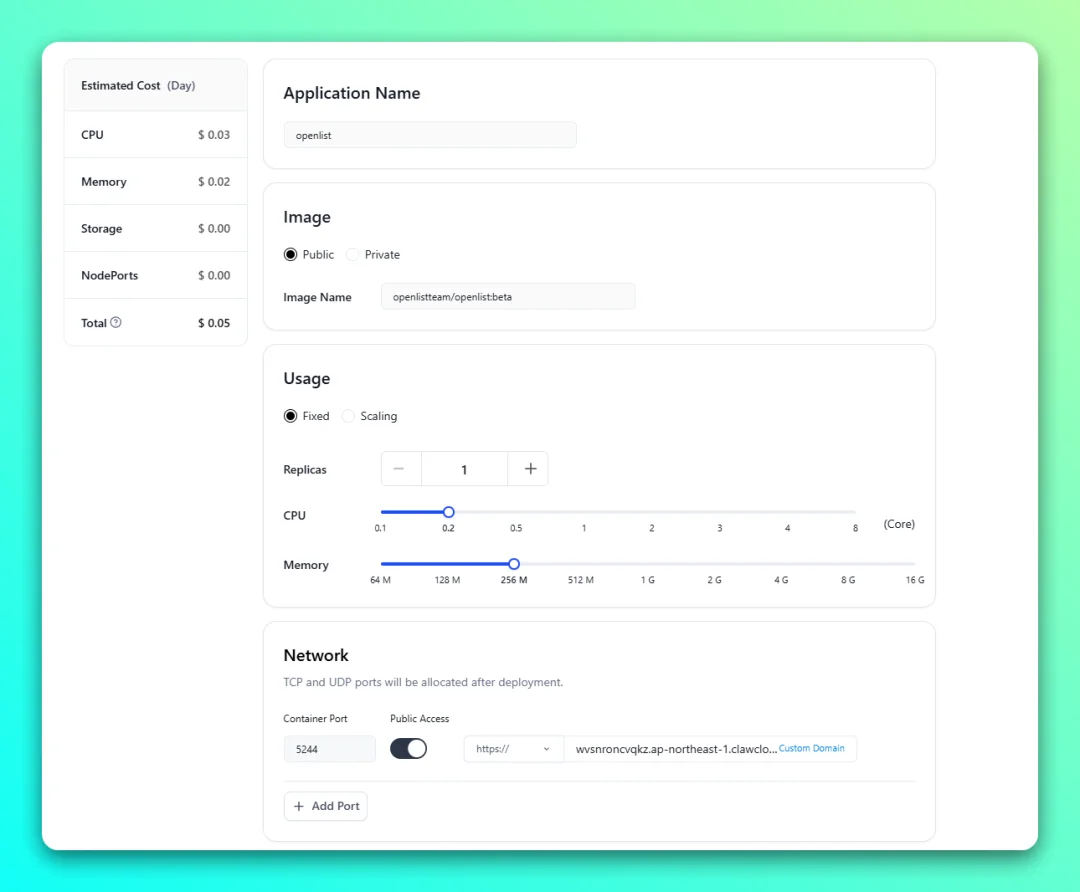Decrease replicas with the minus icon

point(399,469)
